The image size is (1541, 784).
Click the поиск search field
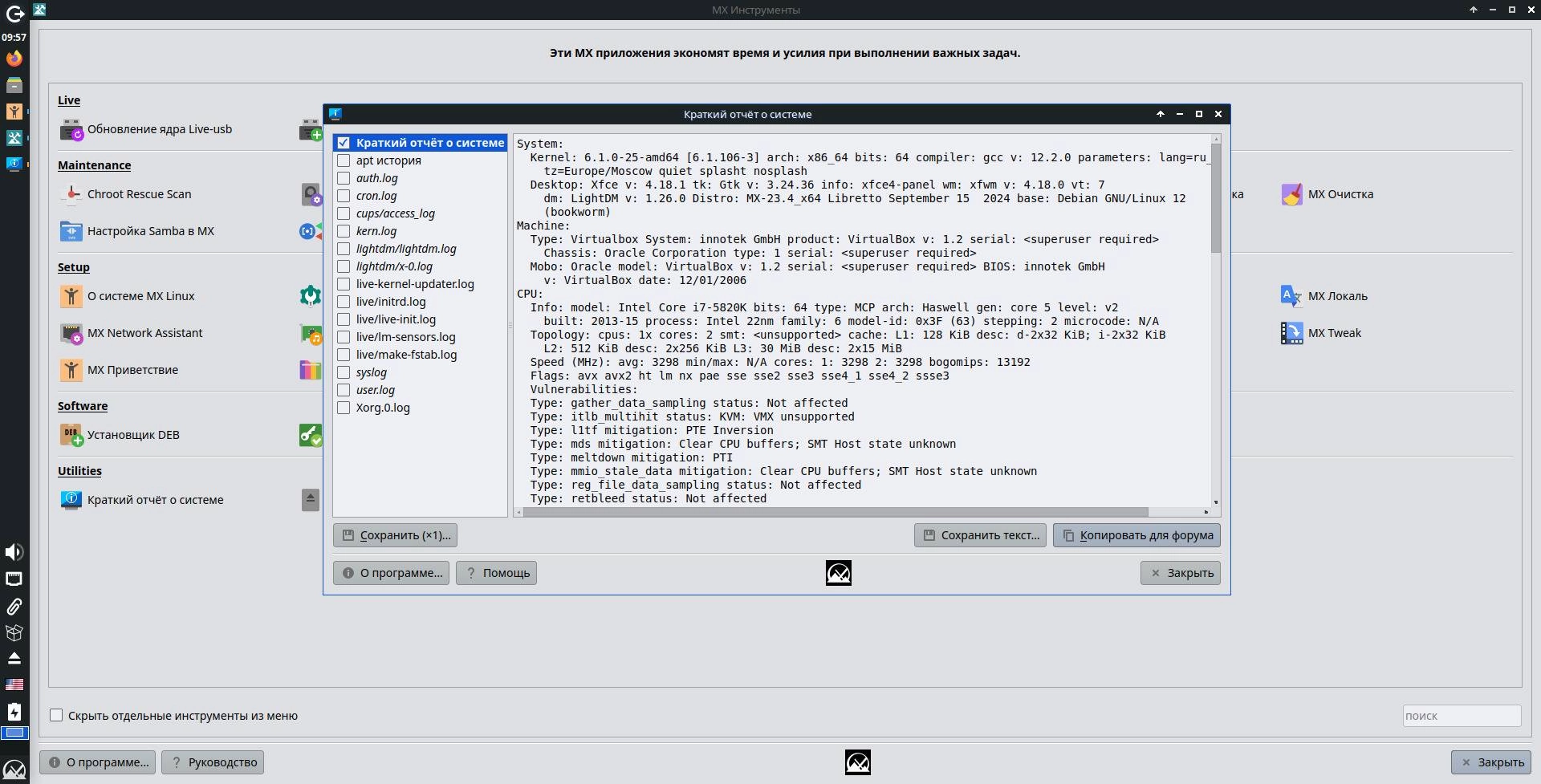(1462, 716)
